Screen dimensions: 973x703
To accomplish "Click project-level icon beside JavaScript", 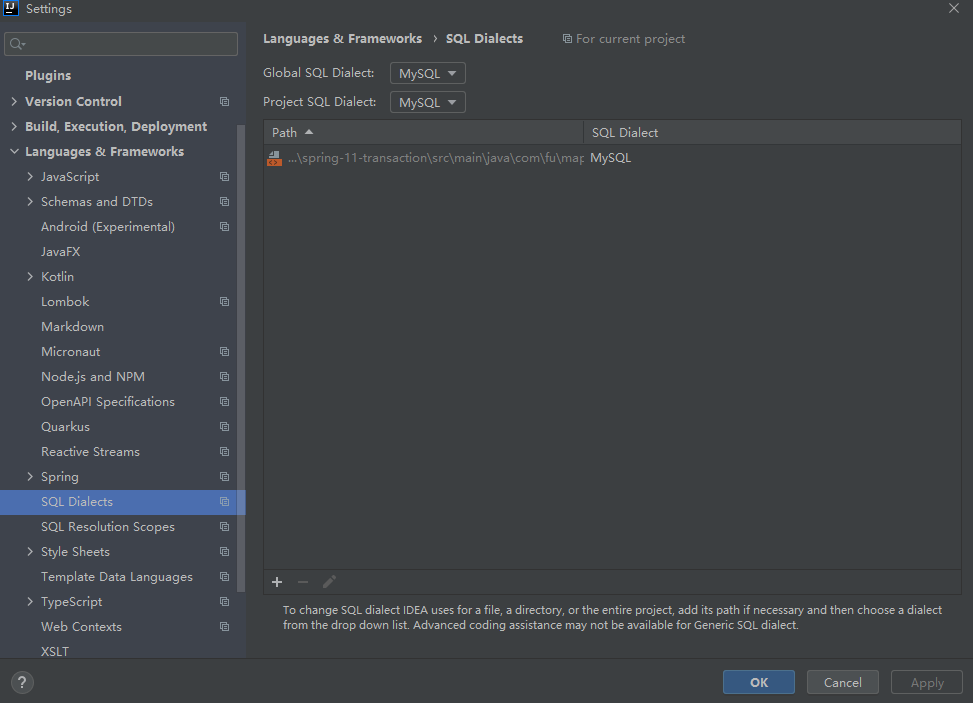I will [x=225, y=176].
